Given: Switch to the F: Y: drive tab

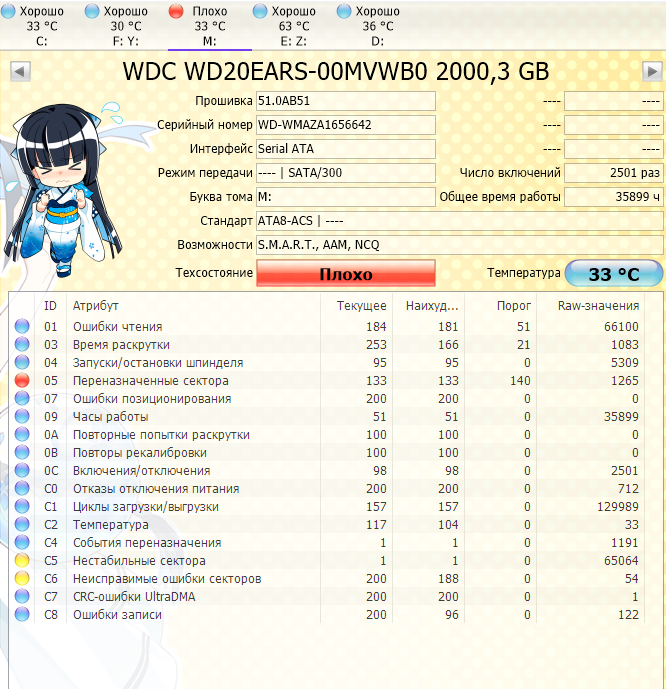Looking at the screenshot, I should (x=126, y=26).
